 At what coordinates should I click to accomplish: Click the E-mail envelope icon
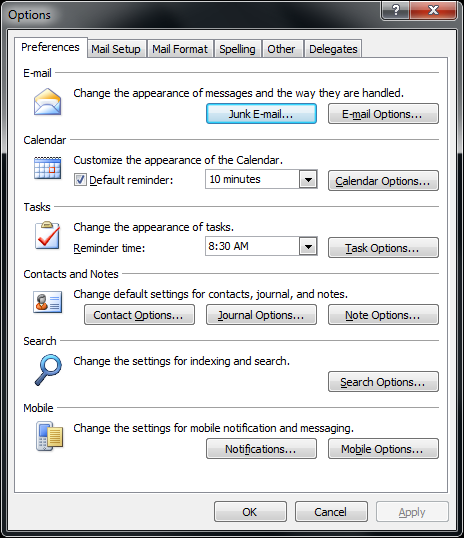[47, 102]
